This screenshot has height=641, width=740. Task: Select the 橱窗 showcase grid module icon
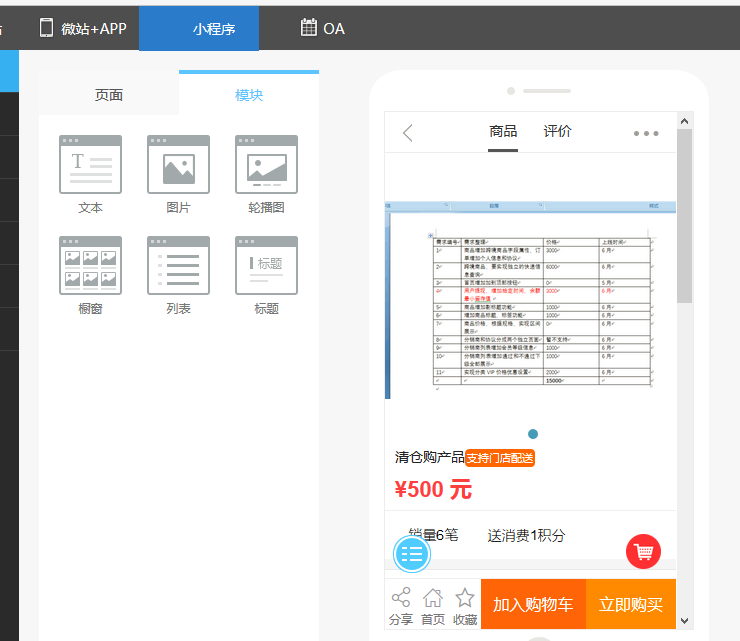pos(90,265)
